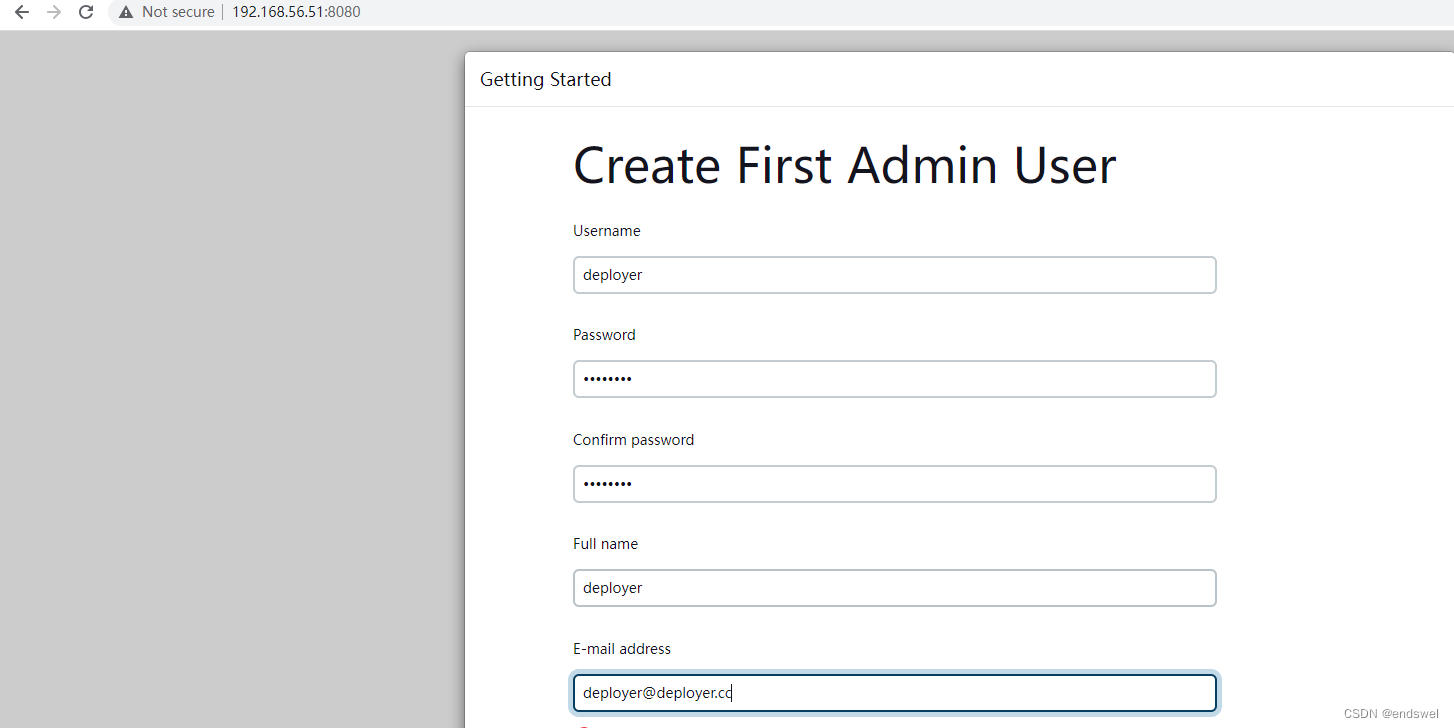Reload the page with the refresh icon
The height and width of the screenshot is (728, 1454).
(x=86, y=12)
